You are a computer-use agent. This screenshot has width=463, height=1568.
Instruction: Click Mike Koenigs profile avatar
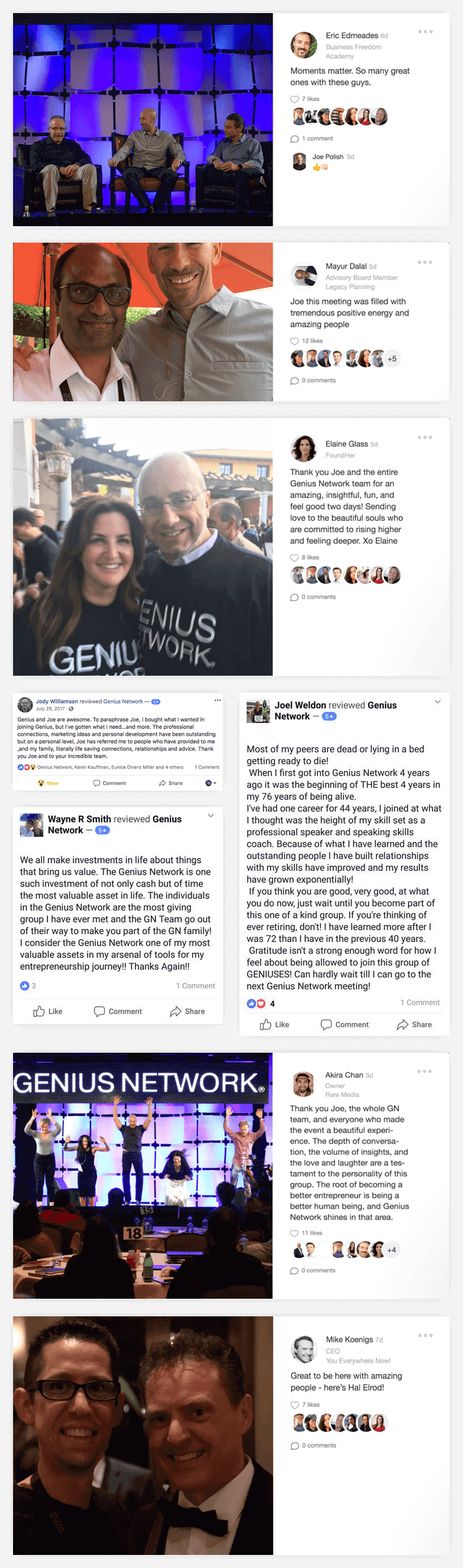[x=304, y=1349]
